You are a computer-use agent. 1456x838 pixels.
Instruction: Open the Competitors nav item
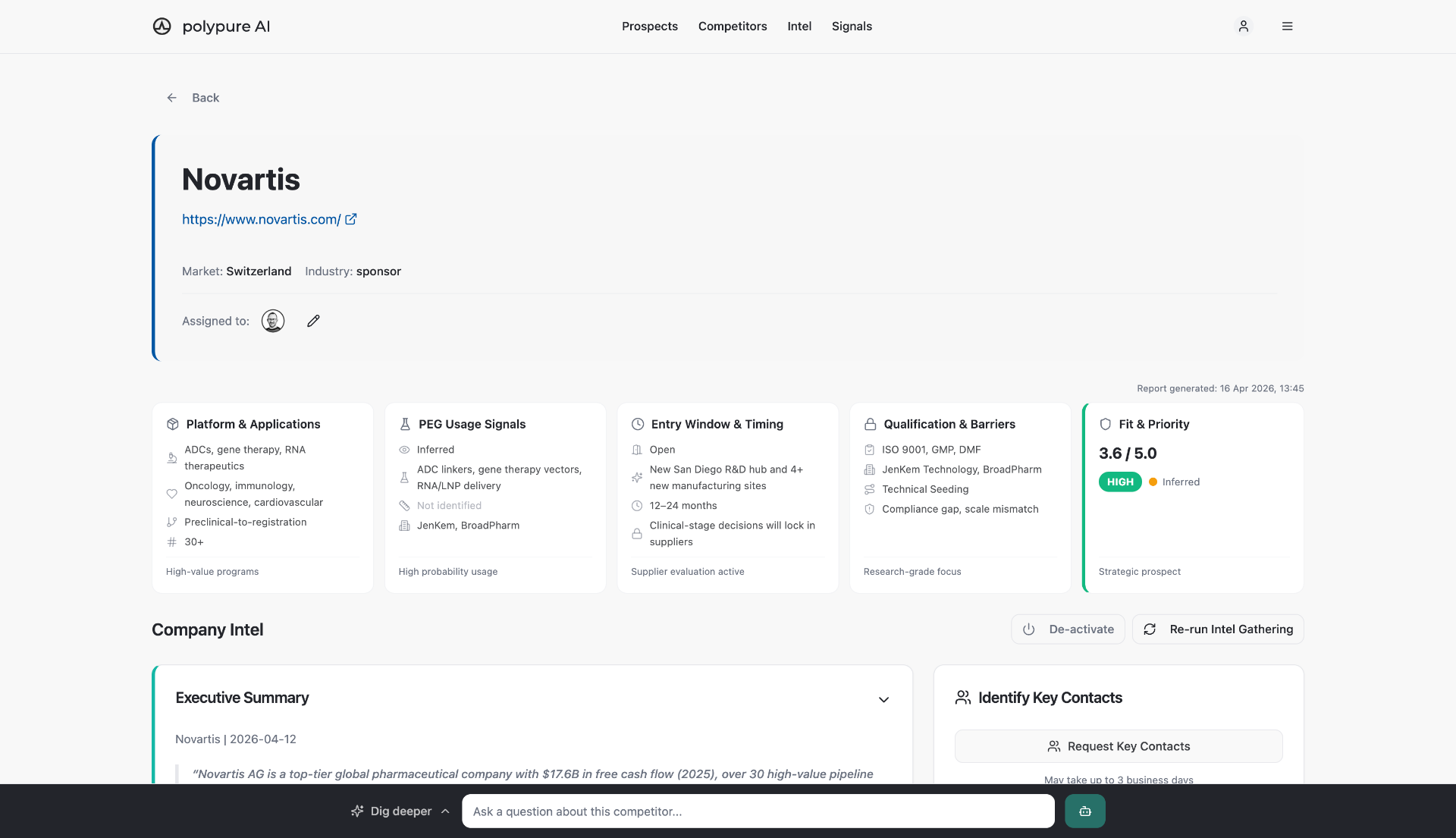733,27
